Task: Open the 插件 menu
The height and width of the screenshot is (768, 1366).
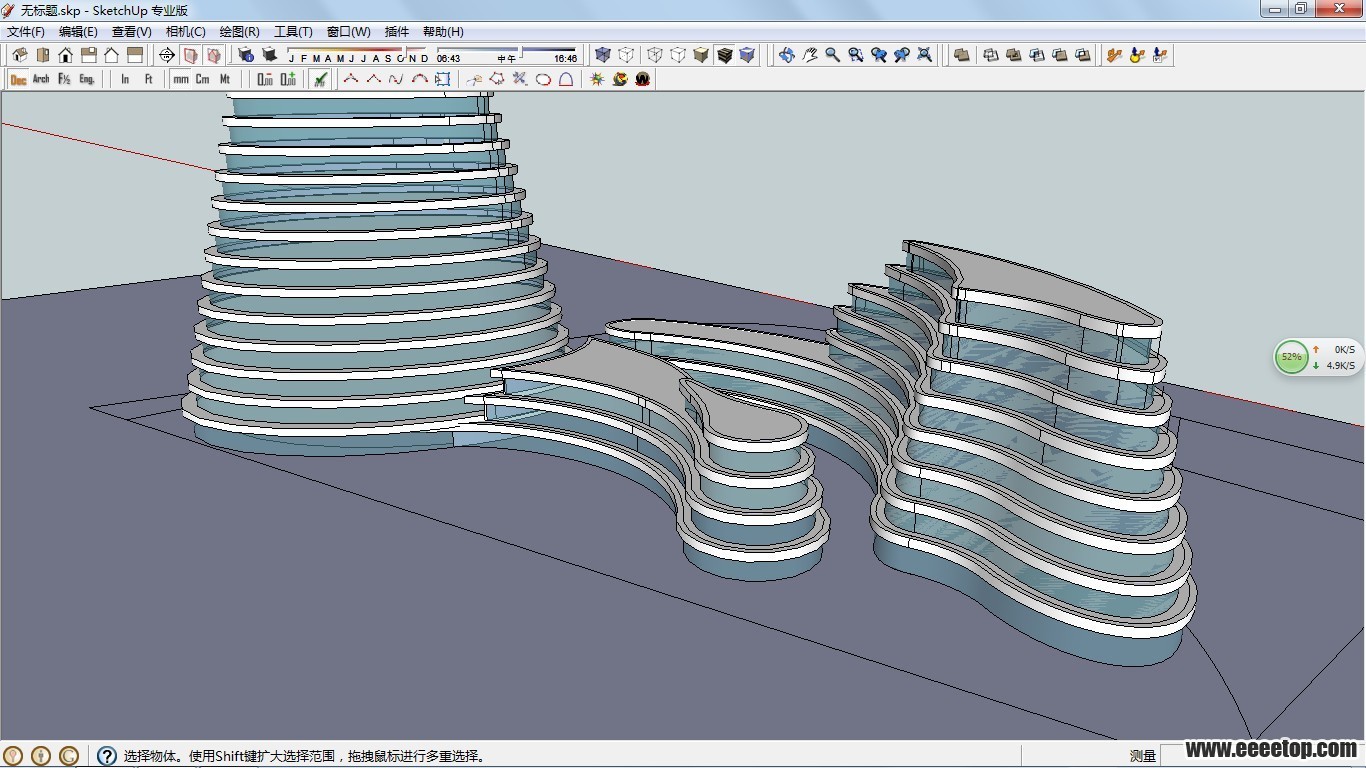Action: tap(397, 32)
